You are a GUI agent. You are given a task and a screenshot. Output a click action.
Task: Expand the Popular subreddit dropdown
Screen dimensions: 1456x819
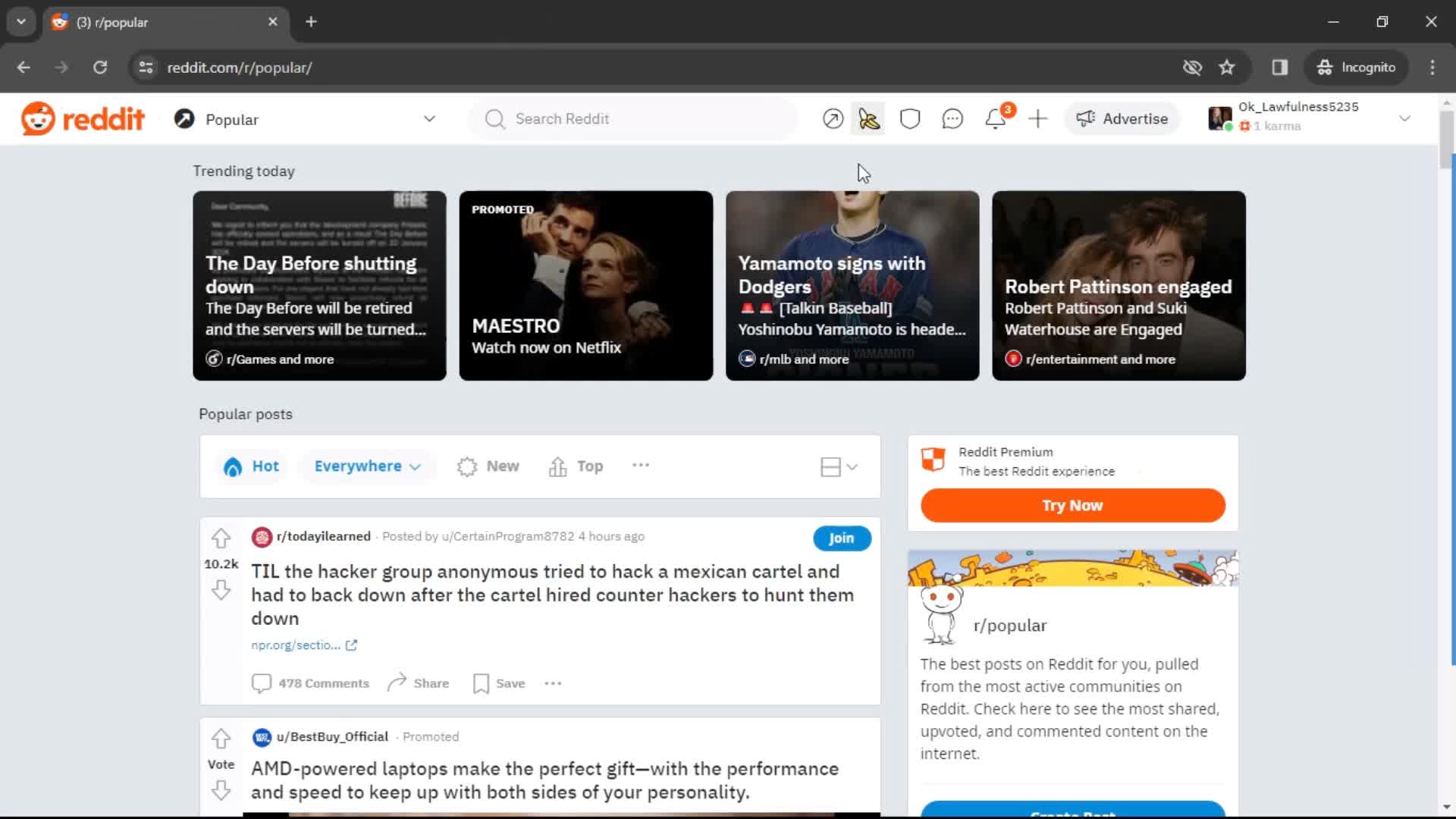tap(429, 119)
